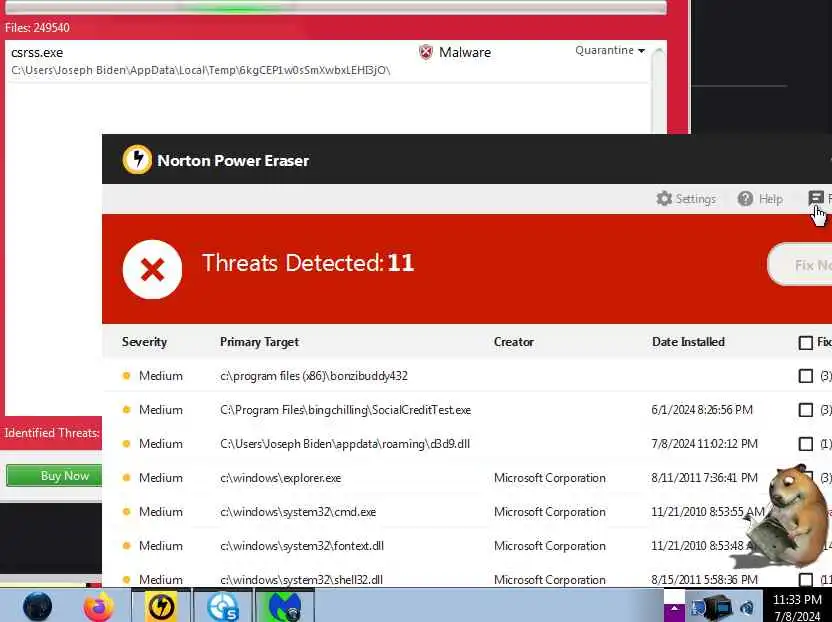Click date 8/11/2011 7:36:41 PM
The height and width of the screenshot is (622, 832).
pyautogui.click(x=704, y=478)
